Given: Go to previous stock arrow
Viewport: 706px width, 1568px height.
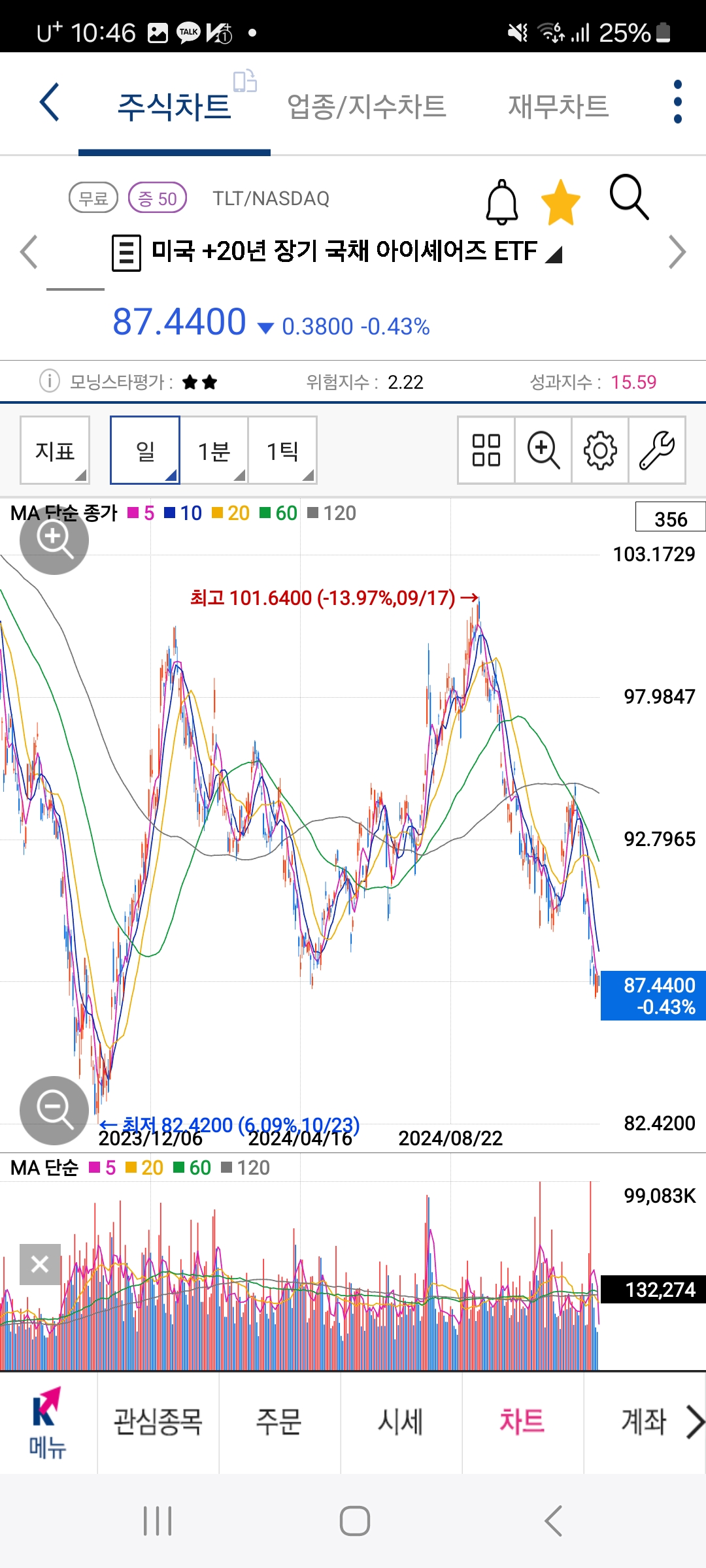Looking at the screenshot, I should pos(29,252).
